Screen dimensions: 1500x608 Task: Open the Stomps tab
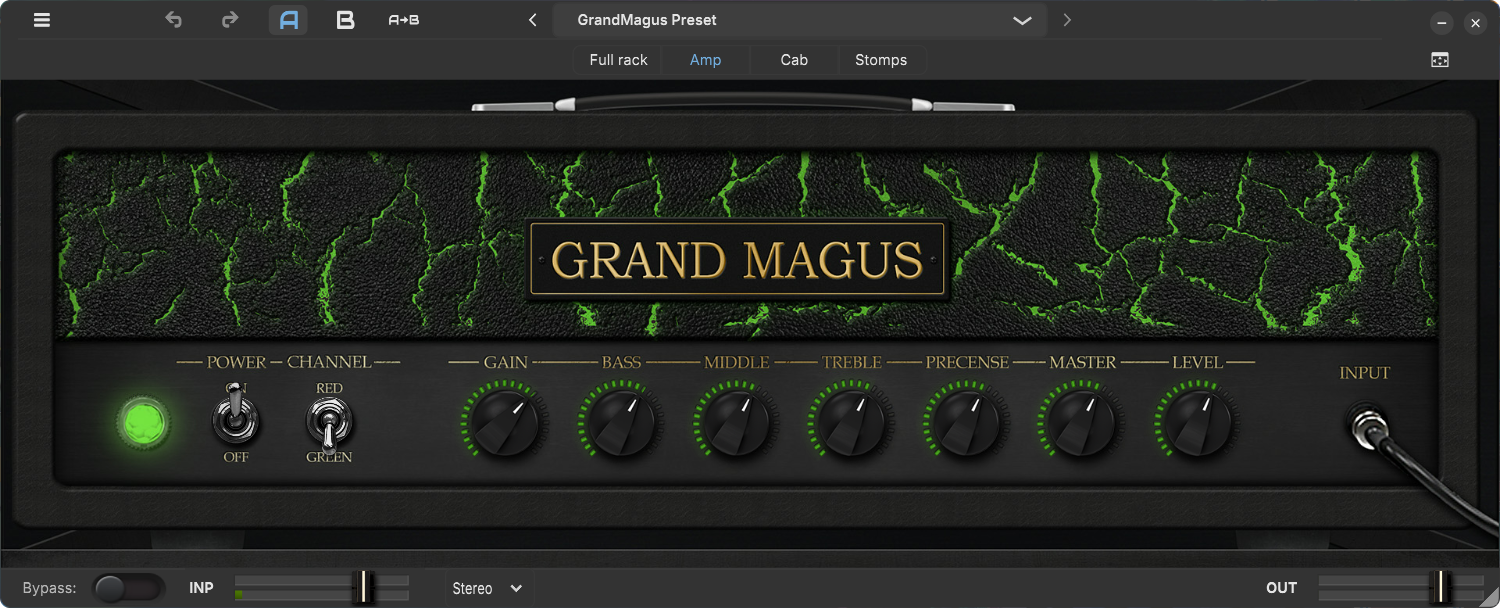point(880,59)
